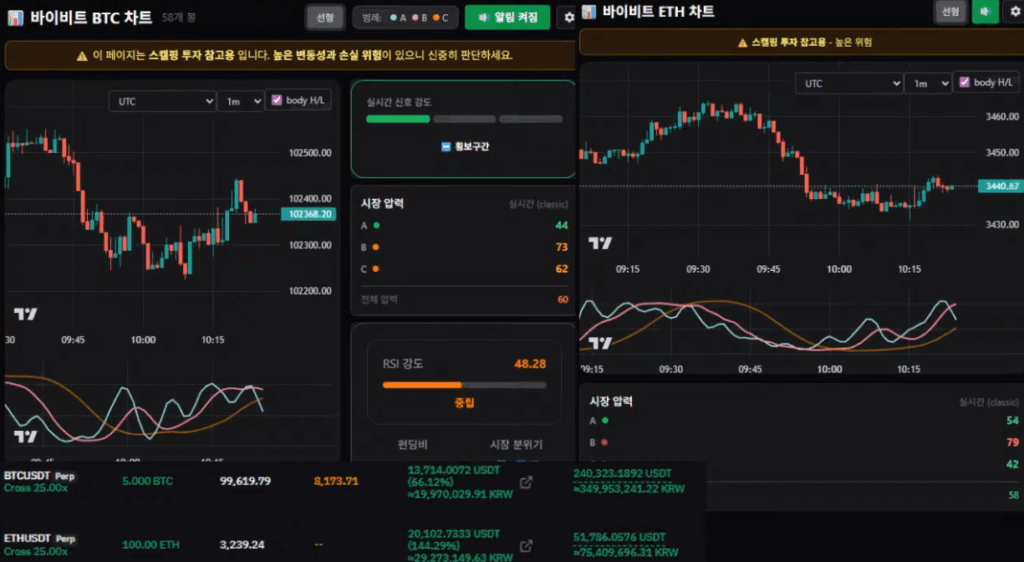Screen dimensions: 1024x562
Task: Click TradingView logo on BTC candlestick chart
Action: click(25, 313)
